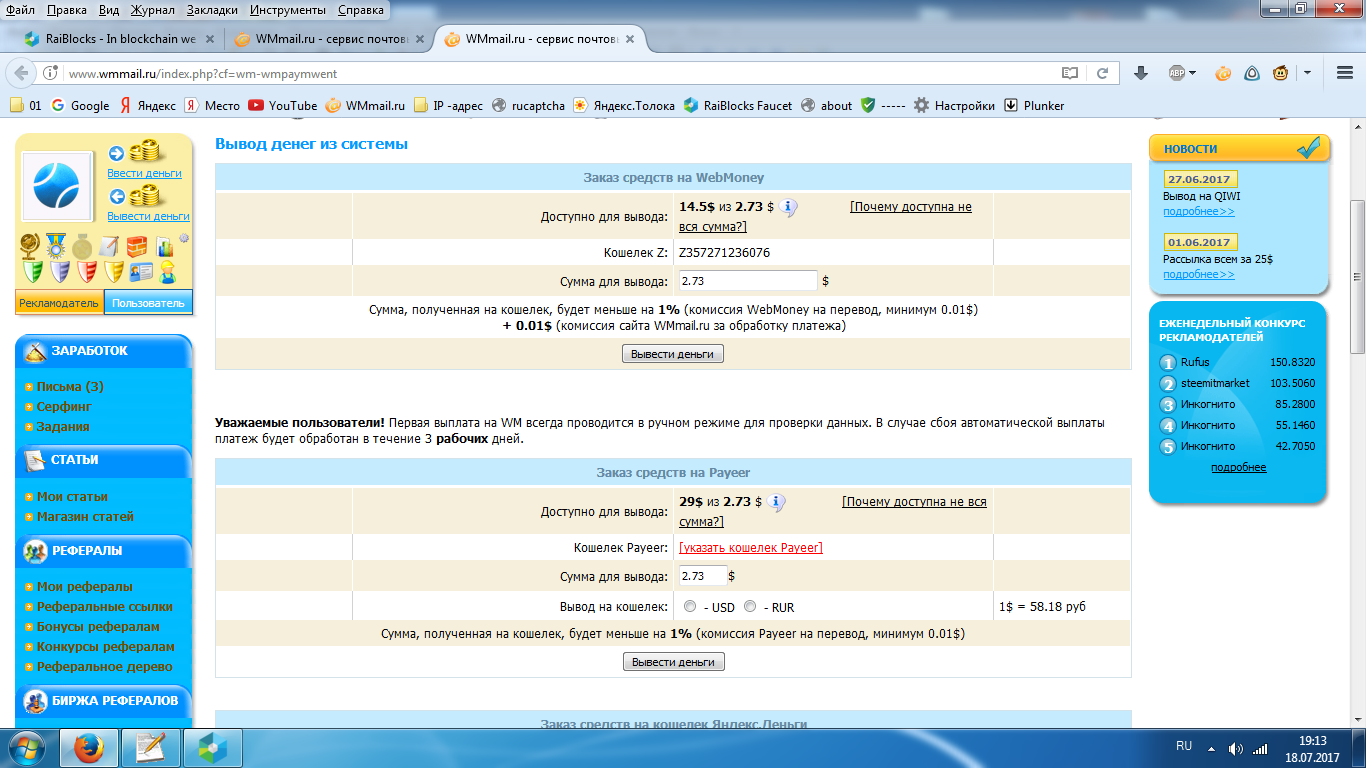Open the Инструменты menu
The height and width of the screenshot is (768, 1366).
click(x=288, y=10)
